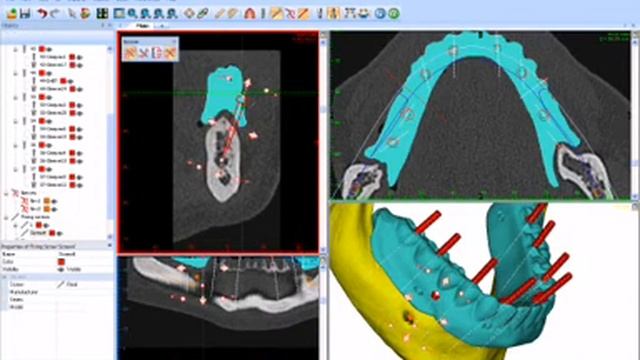Collapse the 37 implant group in tree
Screen dimensions: 640x360
click(15, 169)
